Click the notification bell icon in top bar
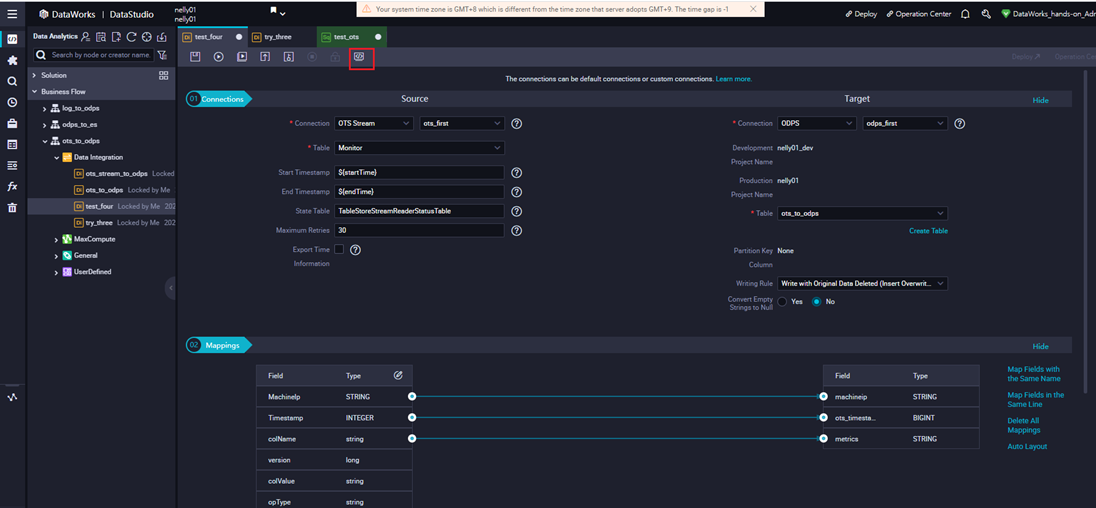Viewport: 1096px width, 508px height. point(965,13)
